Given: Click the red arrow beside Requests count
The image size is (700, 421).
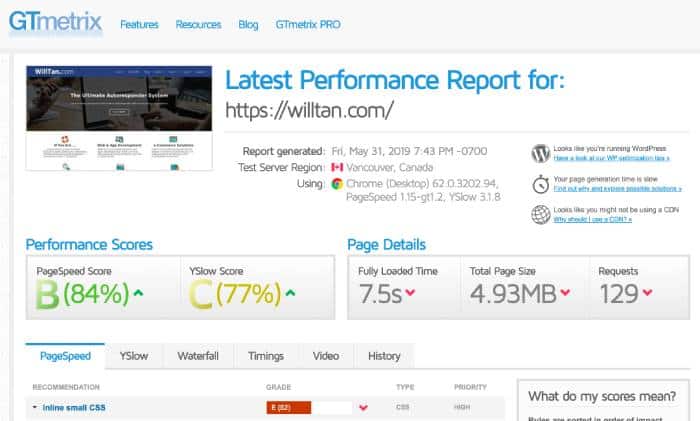Looking at the screenshot, I should [x=647, y=292].
